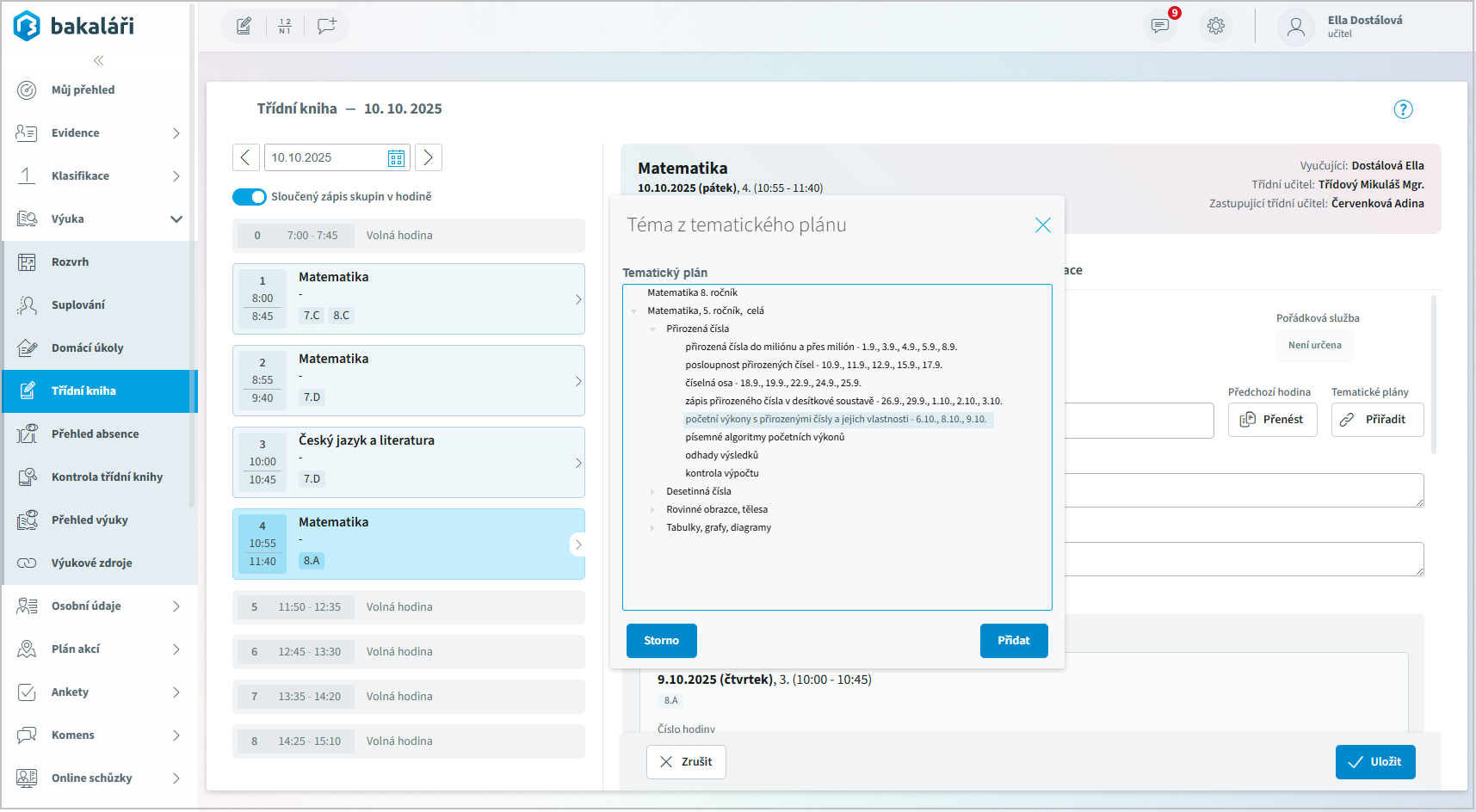The height and width of the screenshot is (812, 1476).
Task: Open the calendar date picker icon
Action: coord(396,158)
